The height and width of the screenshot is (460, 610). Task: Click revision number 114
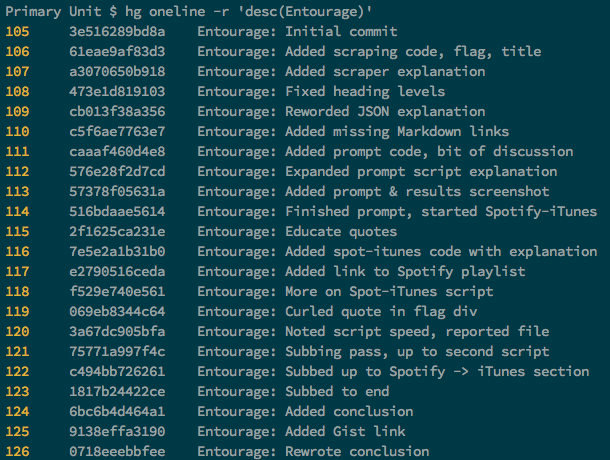[x=18, y=212]
